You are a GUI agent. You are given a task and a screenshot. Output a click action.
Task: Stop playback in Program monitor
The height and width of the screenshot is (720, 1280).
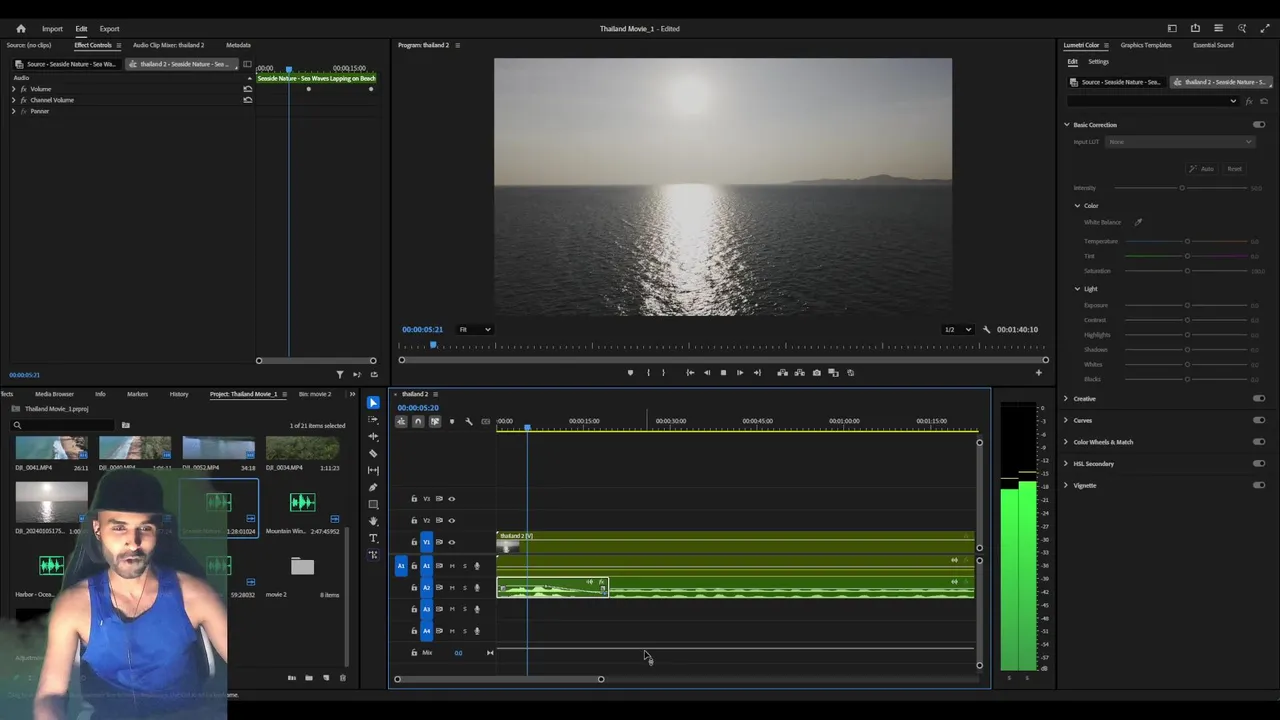pos(723,373)
